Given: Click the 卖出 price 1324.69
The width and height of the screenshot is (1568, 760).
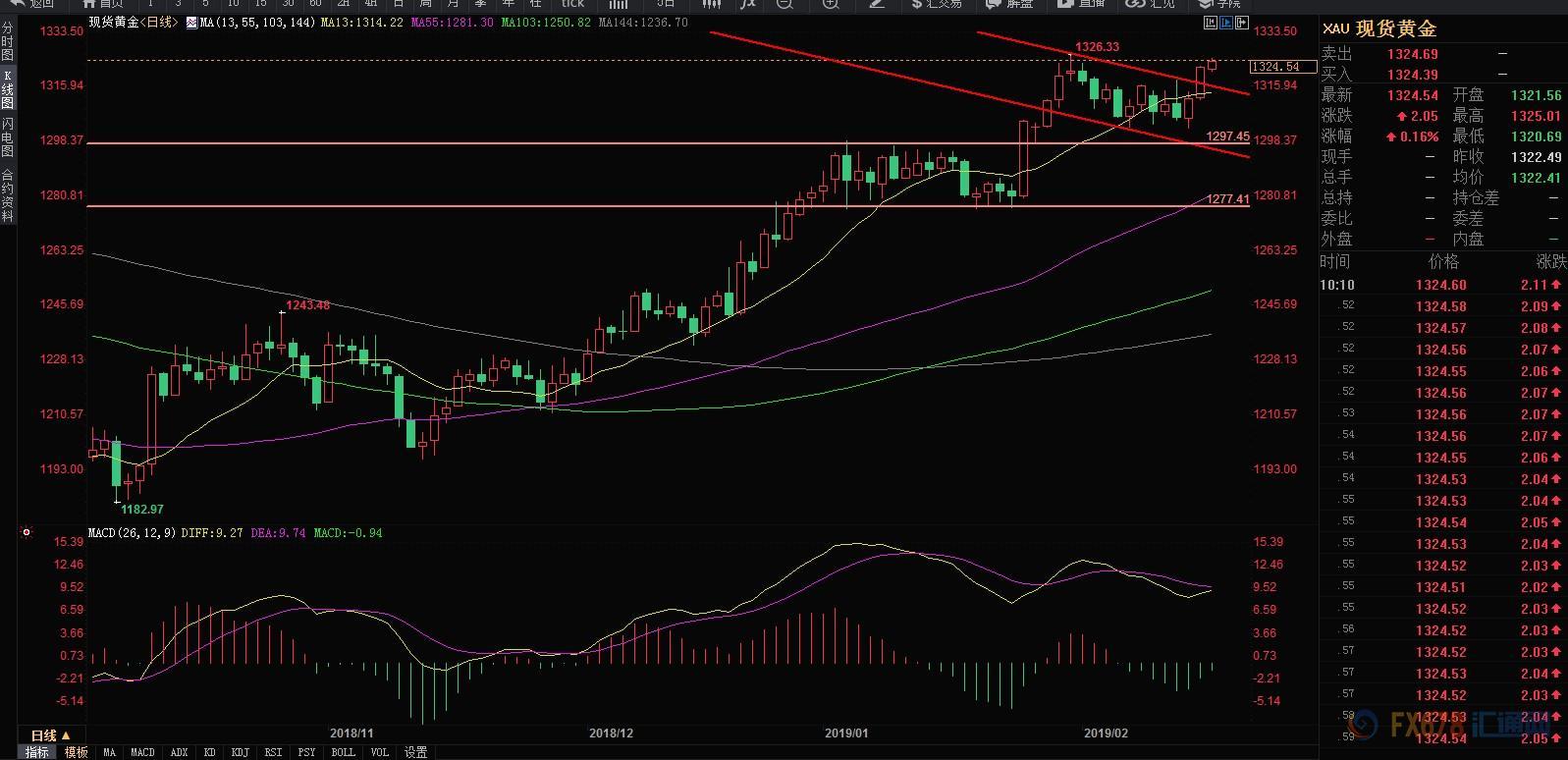Looking at the screenshot, I should (1413, 54).
